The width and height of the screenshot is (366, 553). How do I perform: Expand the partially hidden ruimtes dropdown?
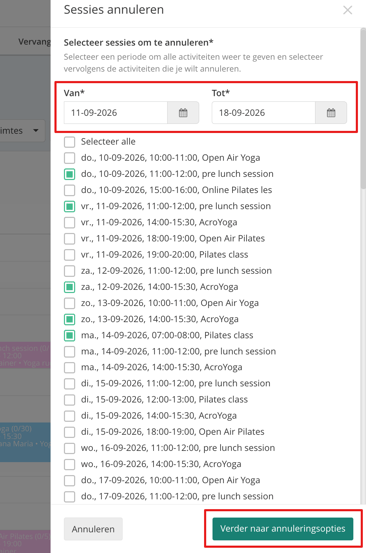pyautogui.click(x=22, y=130)
